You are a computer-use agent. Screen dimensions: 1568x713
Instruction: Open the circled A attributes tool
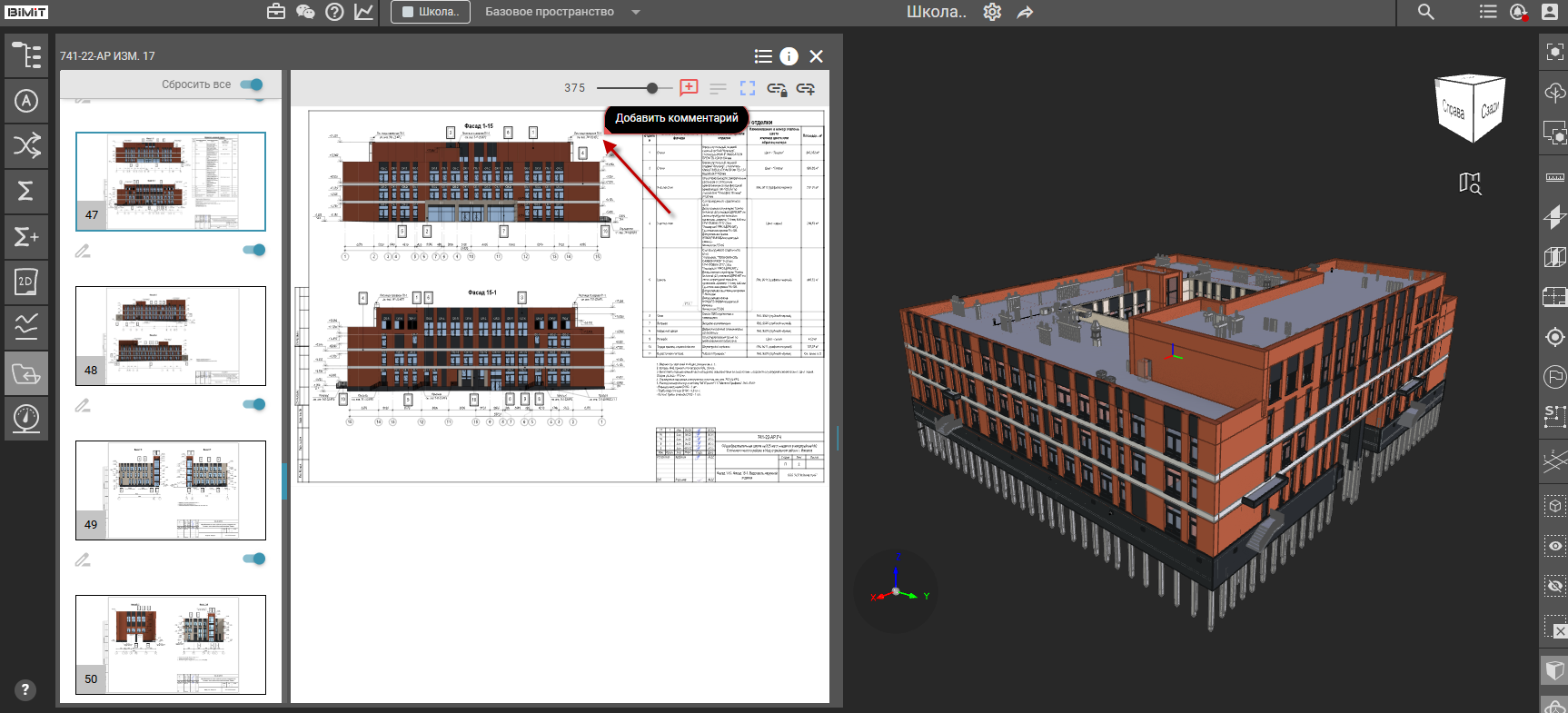point(26,101)
